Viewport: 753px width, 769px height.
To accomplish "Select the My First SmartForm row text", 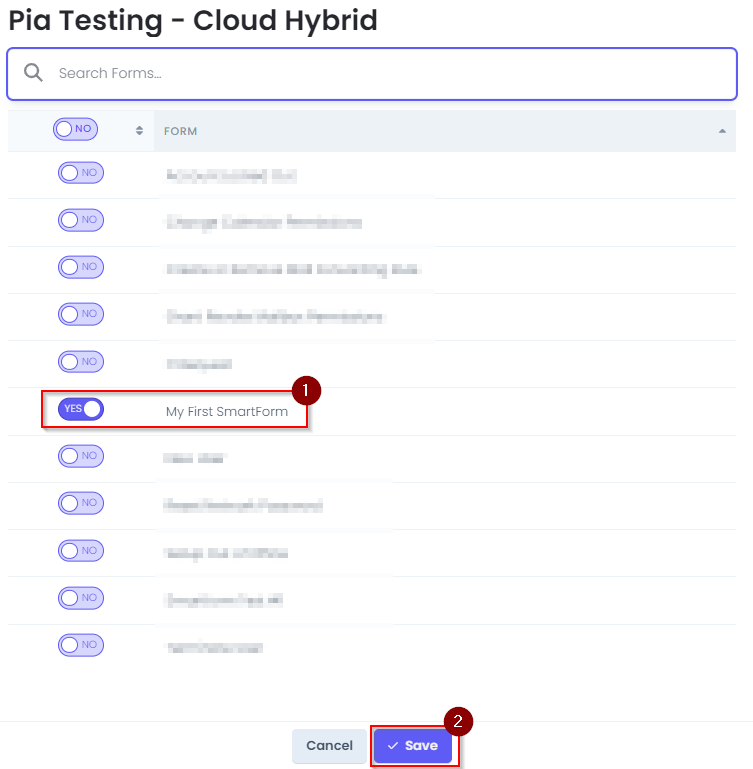I will click(227, 411).
